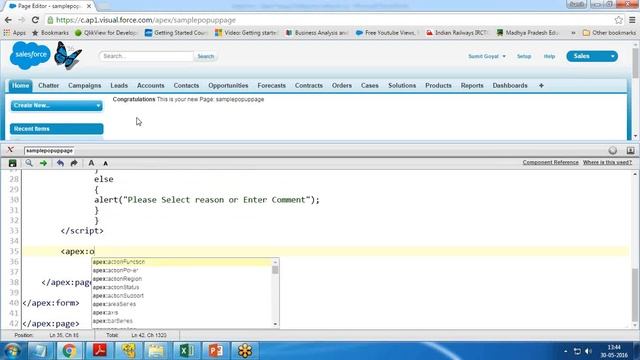Open Windows Start menu
The width and height of the screenshot is (640, 360).
pos(12,351)
